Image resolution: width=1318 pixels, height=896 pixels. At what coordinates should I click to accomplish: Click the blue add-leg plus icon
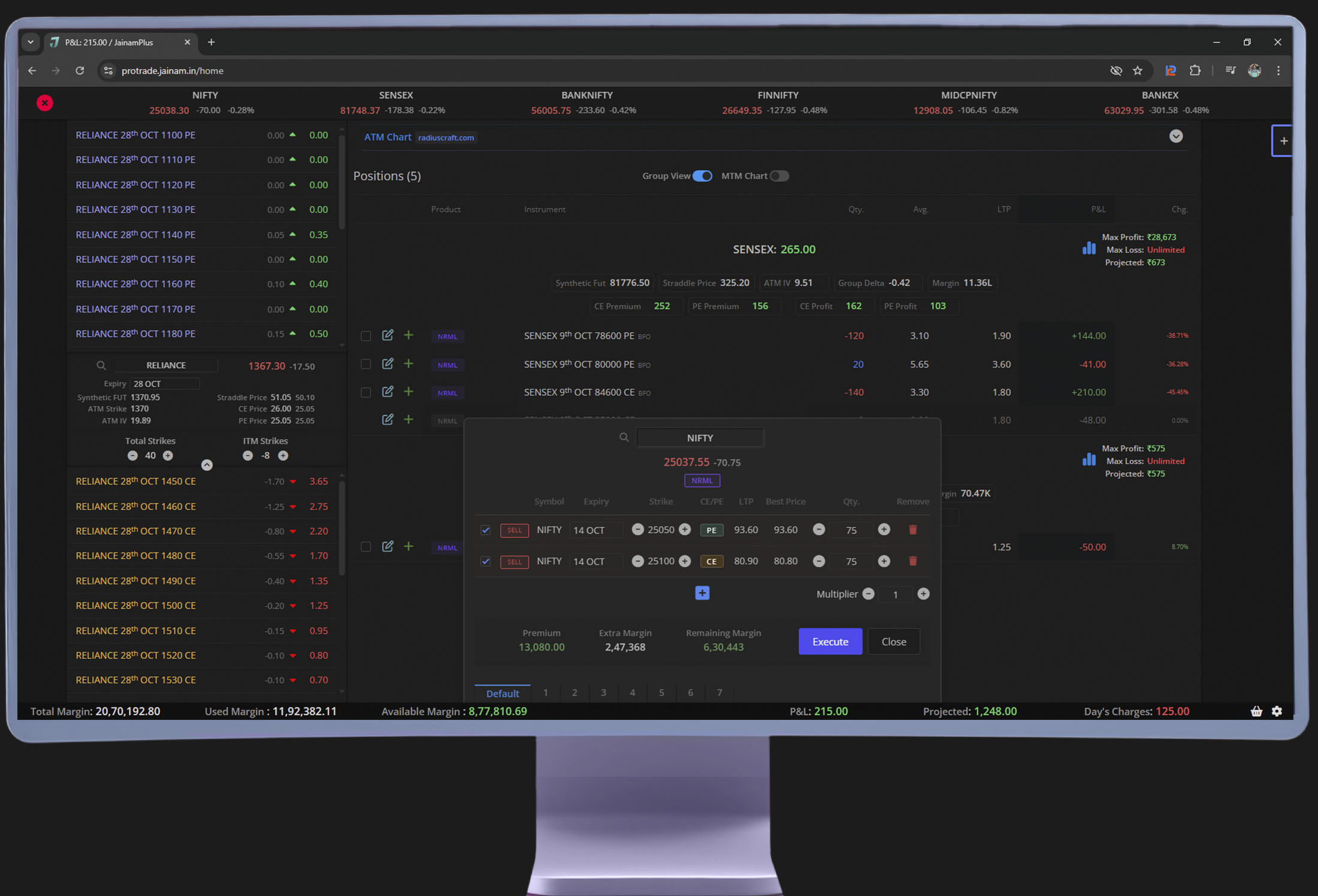point(702,593)
